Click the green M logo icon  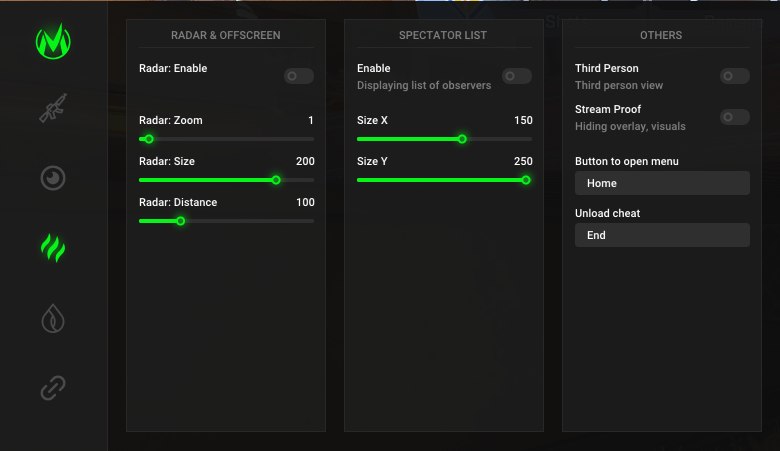(x=53, y=41)
